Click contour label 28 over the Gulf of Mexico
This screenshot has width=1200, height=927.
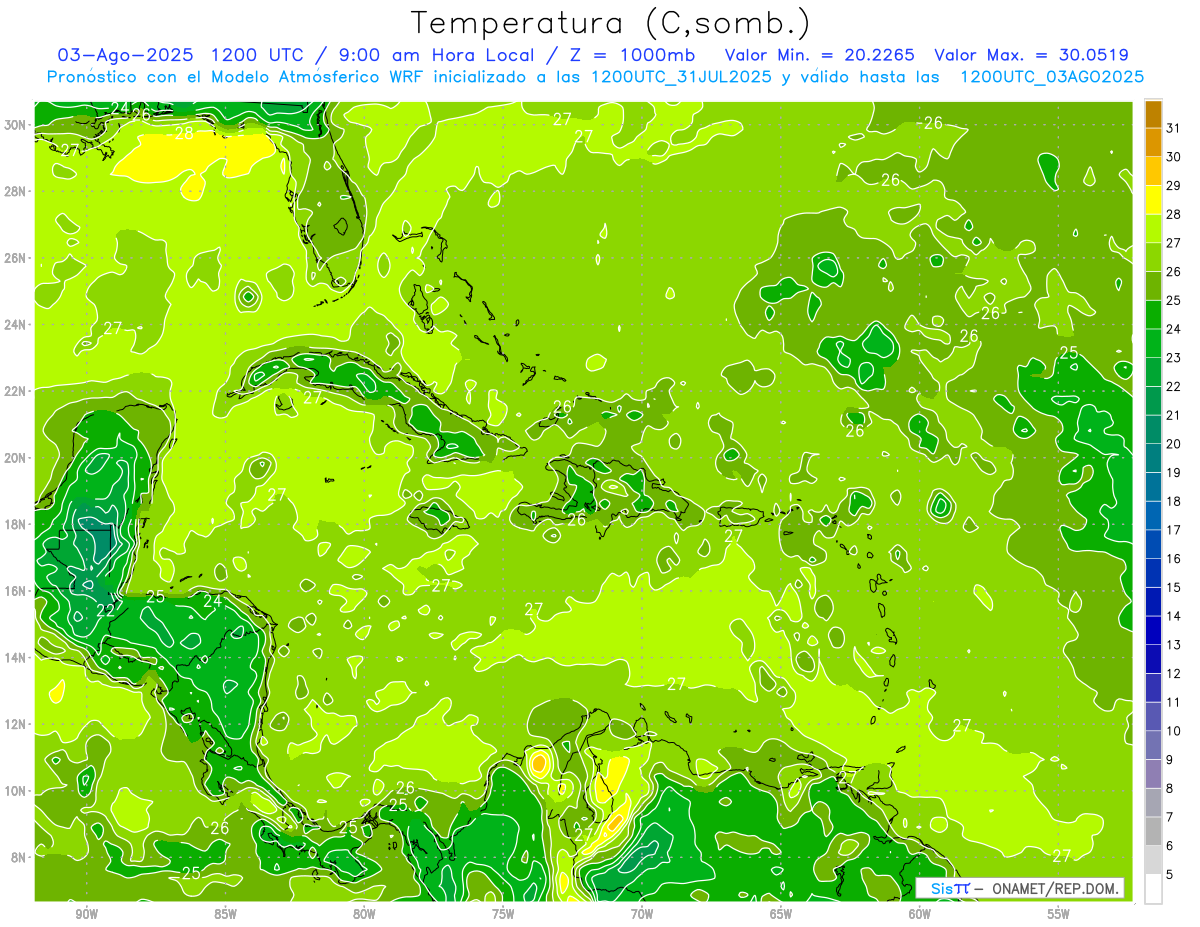[184, 132]
